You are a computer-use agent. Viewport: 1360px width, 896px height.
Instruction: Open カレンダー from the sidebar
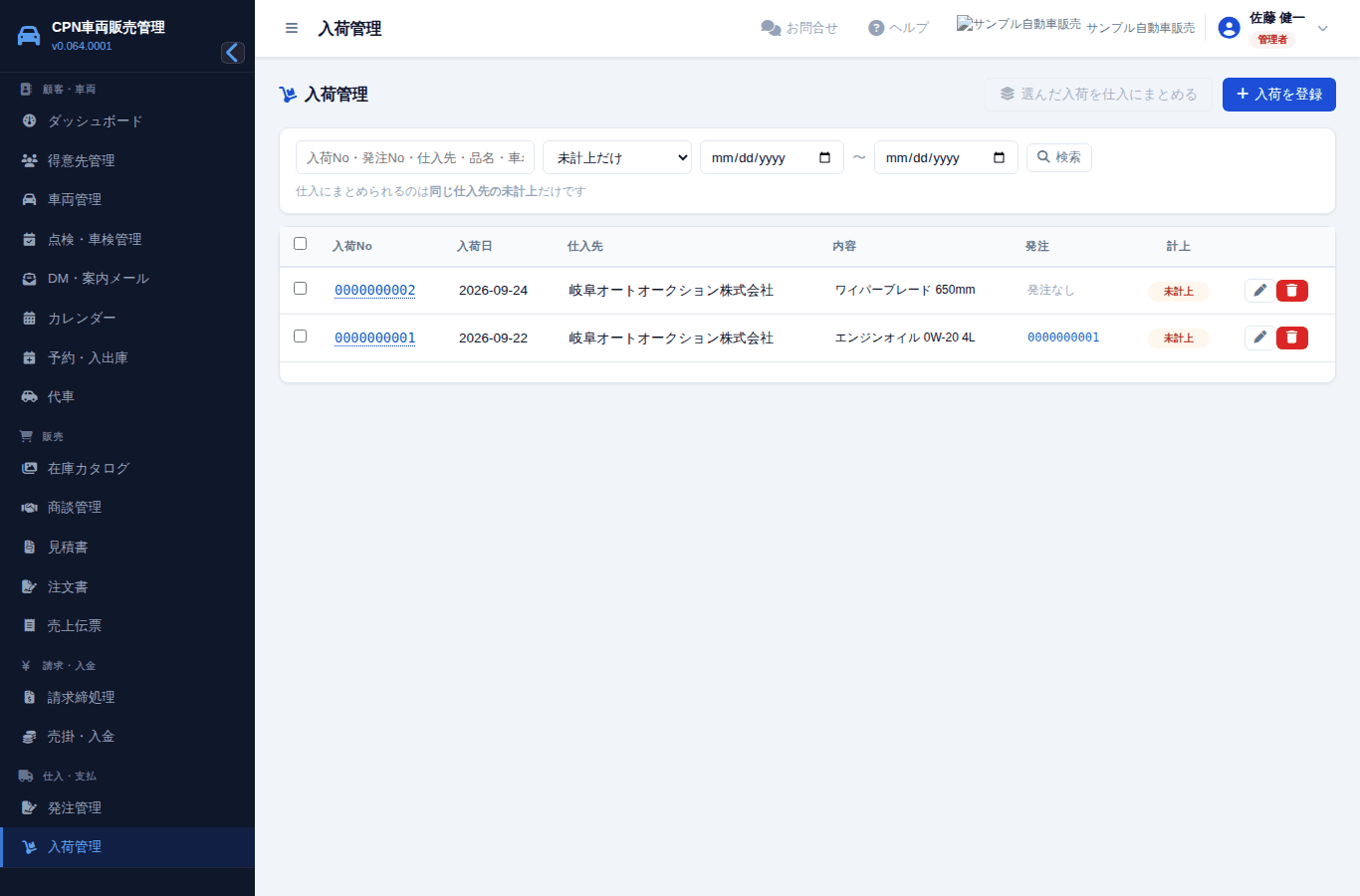click(x=127, y=319)
